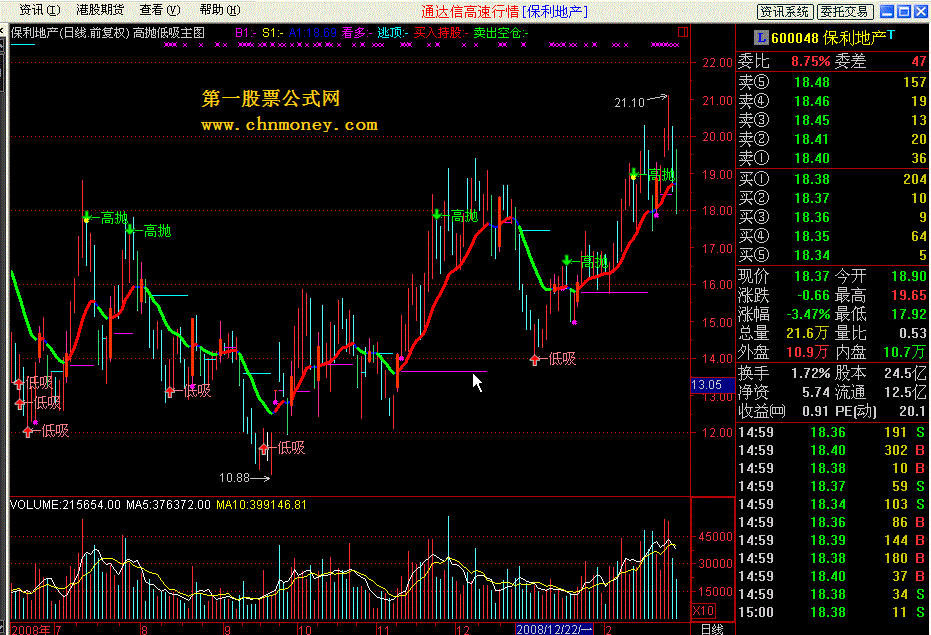The height and width of the screenshot is (635, 931).
Task: Click the 委托交易 button
Action: click(x=846, y=11)
